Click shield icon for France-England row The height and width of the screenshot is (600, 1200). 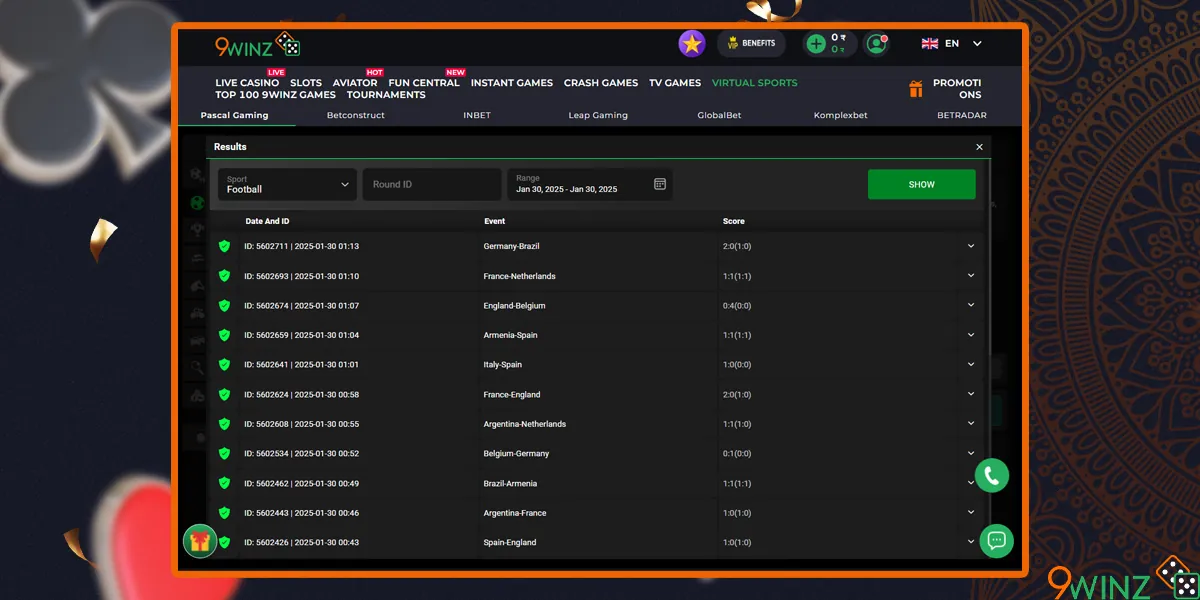(x=224, y=394)
